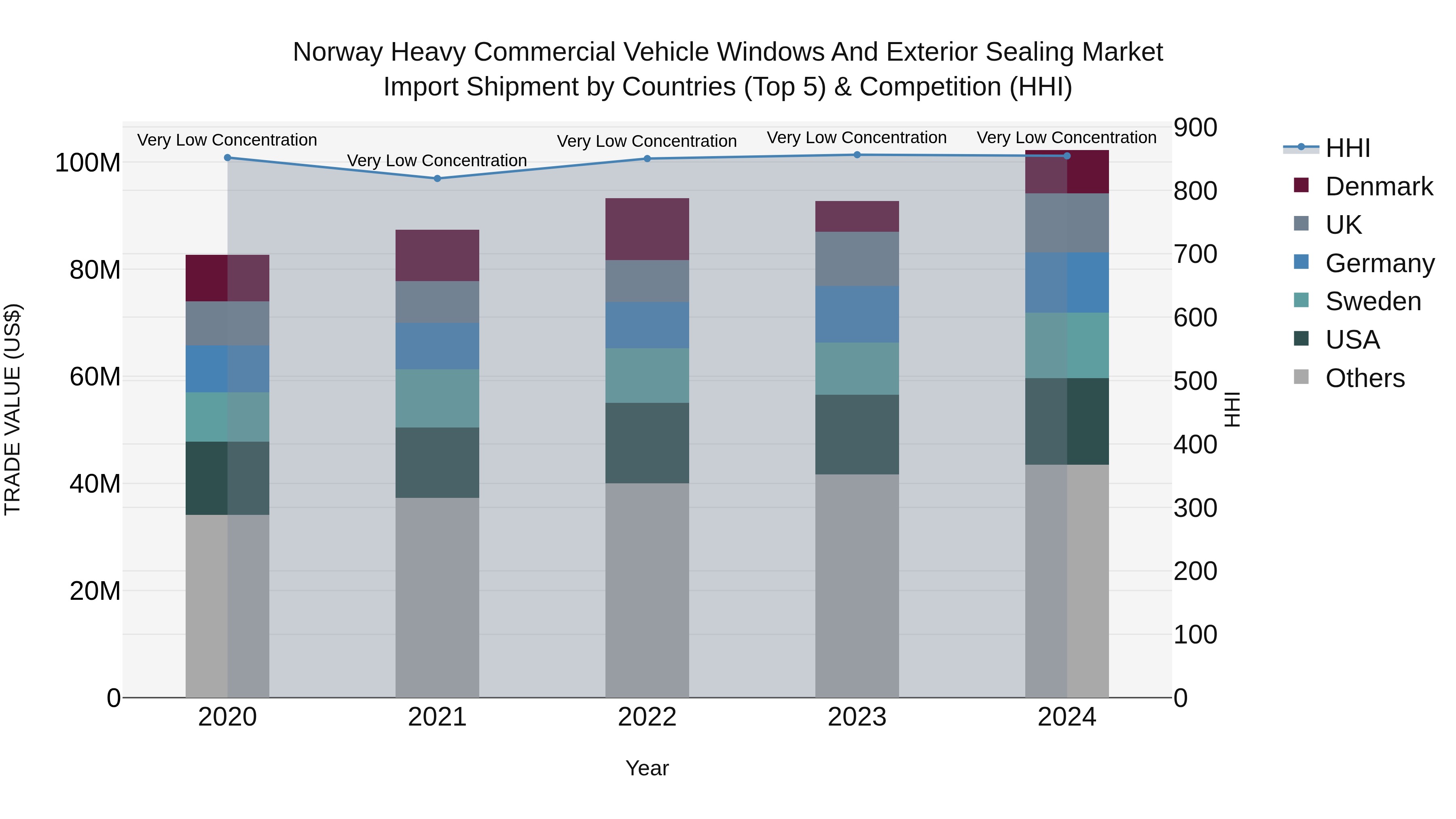Click the 2023 Very Low Concentration annotation

pos(857,138)
